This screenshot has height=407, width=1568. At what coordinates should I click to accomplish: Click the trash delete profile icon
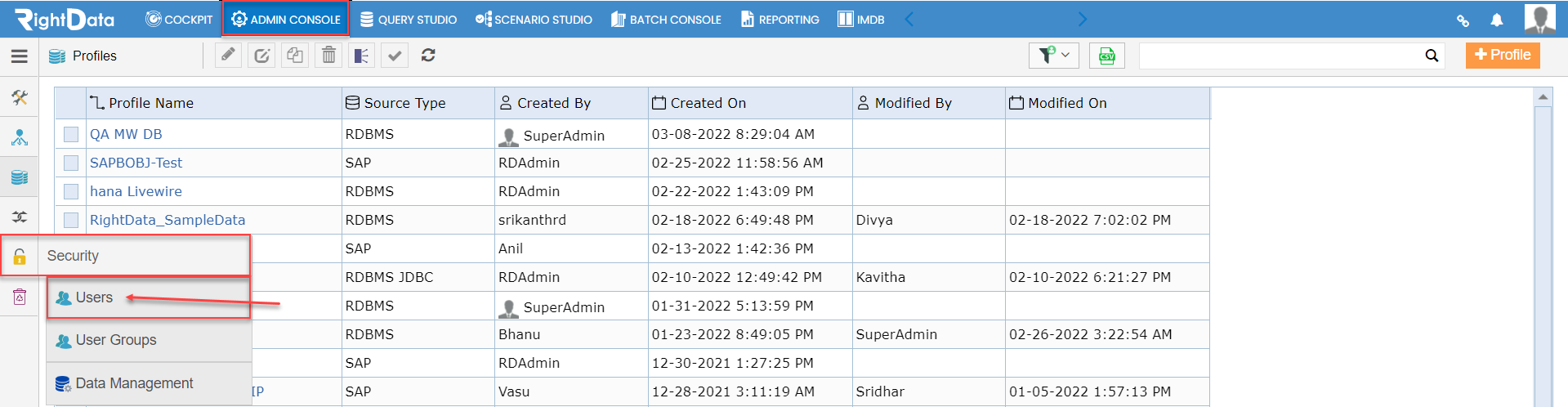point(328,55)
